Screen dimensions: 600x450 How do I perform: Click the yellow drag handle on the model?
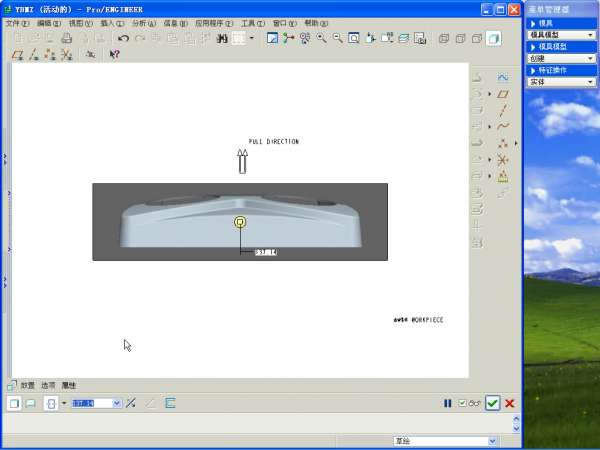point(240,222)
